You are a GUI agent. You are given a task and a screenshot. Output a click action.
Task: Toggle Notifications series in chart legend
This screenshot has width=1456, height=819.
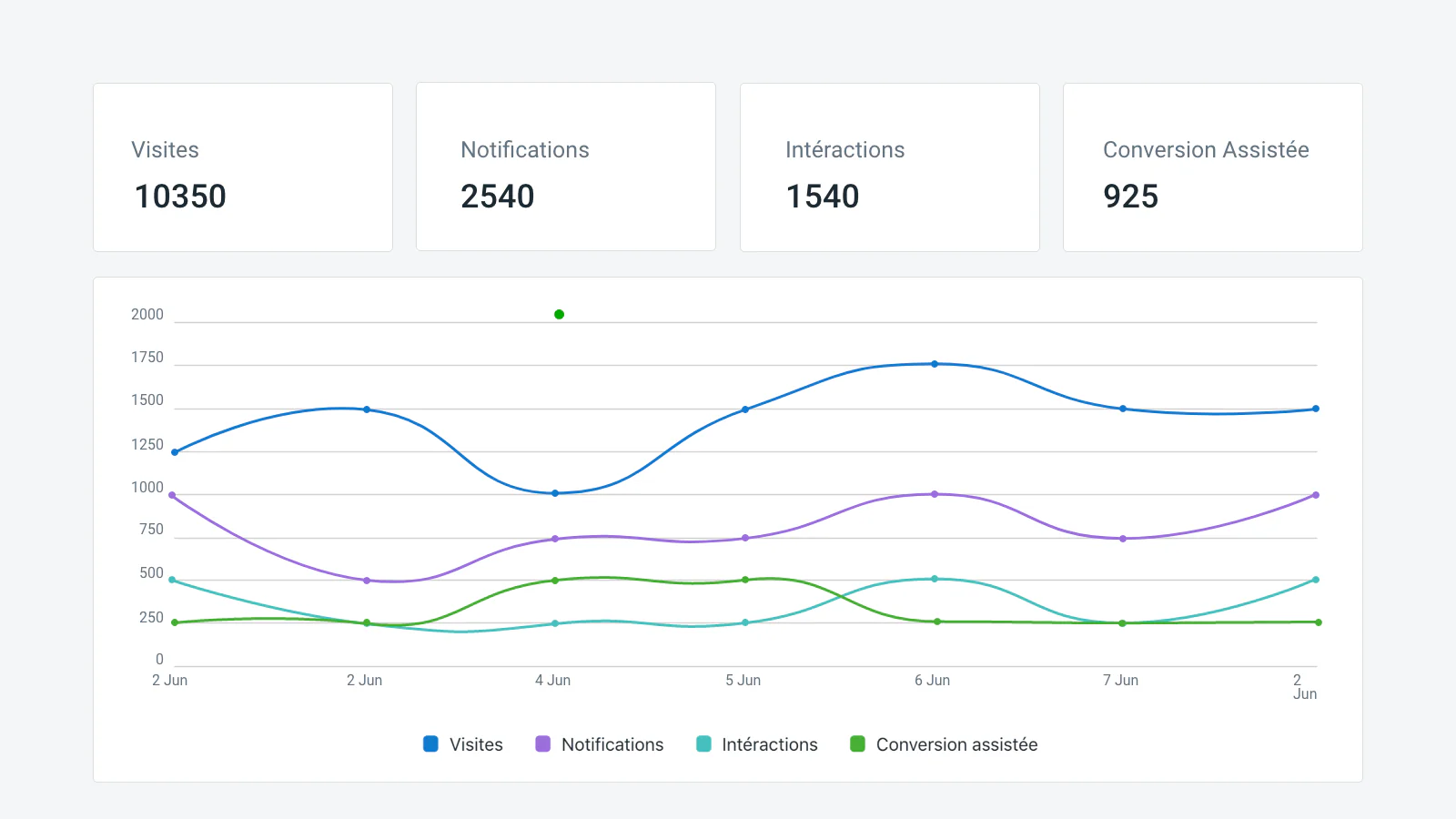tap(600, 744)
